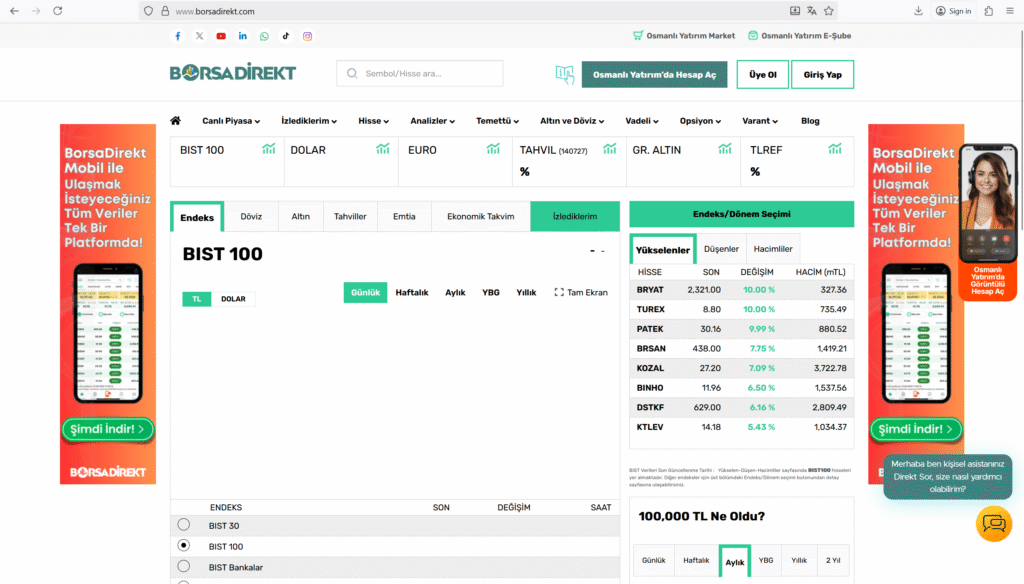This screenshot has height=584, width=1024.
Task: Switch to the Döviz tab
Action: coord(251,217)
